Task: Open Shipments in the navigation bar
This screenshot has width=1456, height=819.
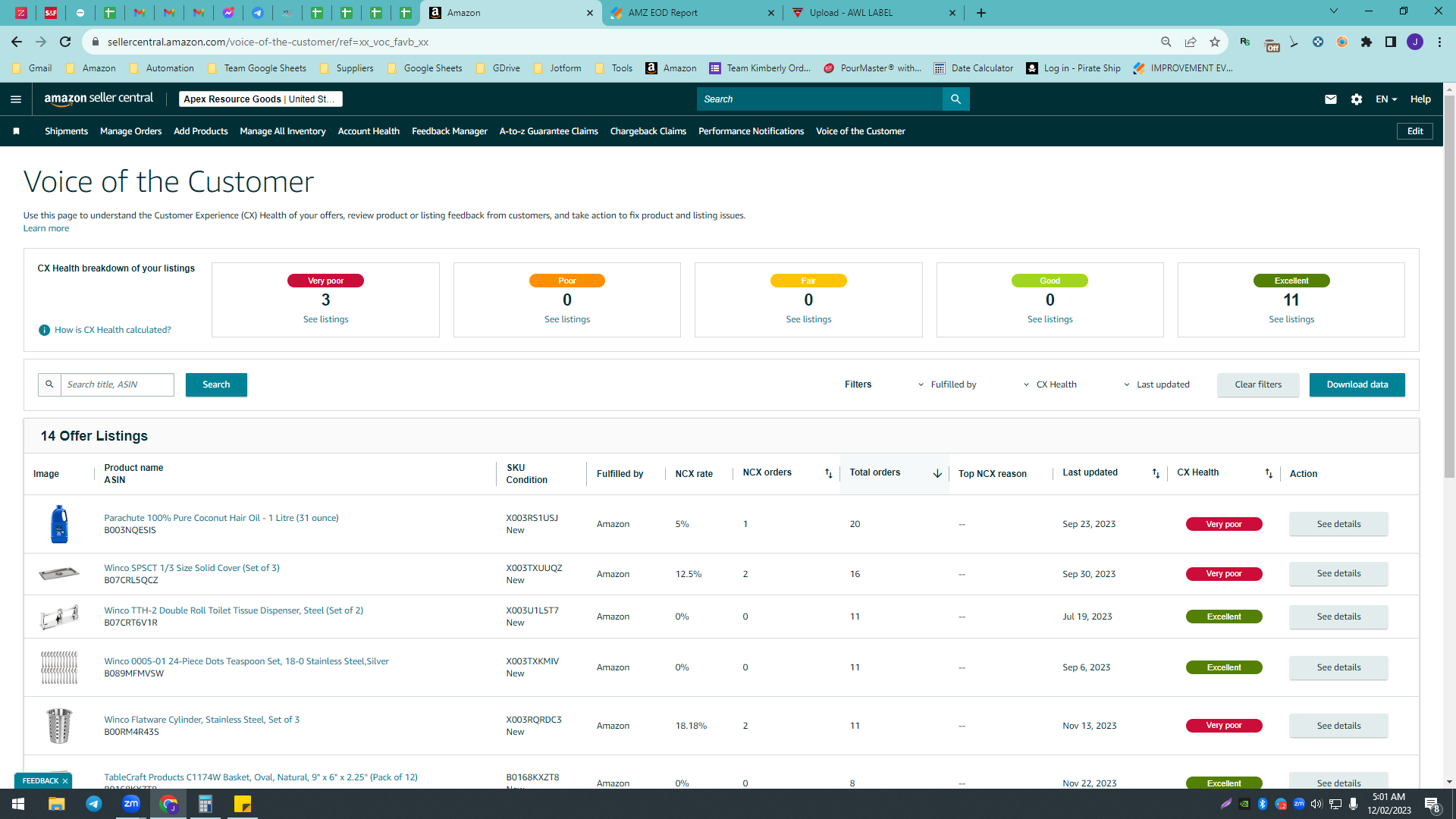Action: (x=66, y=131)
